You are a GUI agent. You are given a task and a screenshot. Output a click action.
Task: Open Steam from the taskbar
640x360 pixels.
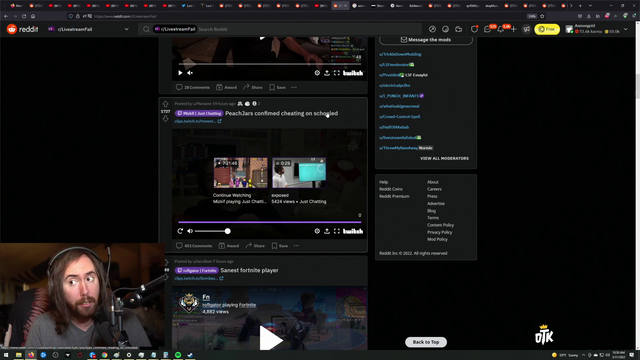tap(190, 355)
